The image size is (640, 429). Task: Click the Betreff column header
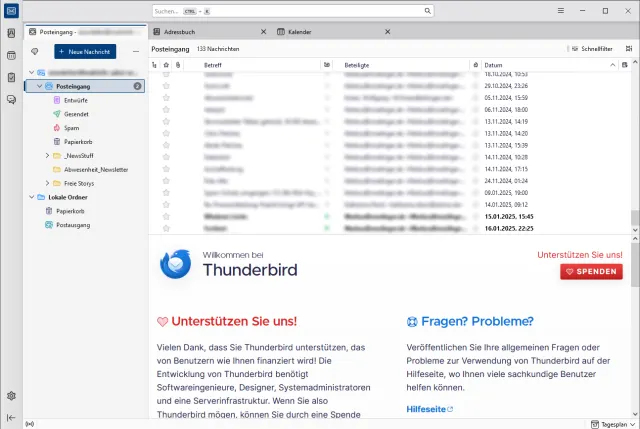pyautogui.click(x=252, y=65)
